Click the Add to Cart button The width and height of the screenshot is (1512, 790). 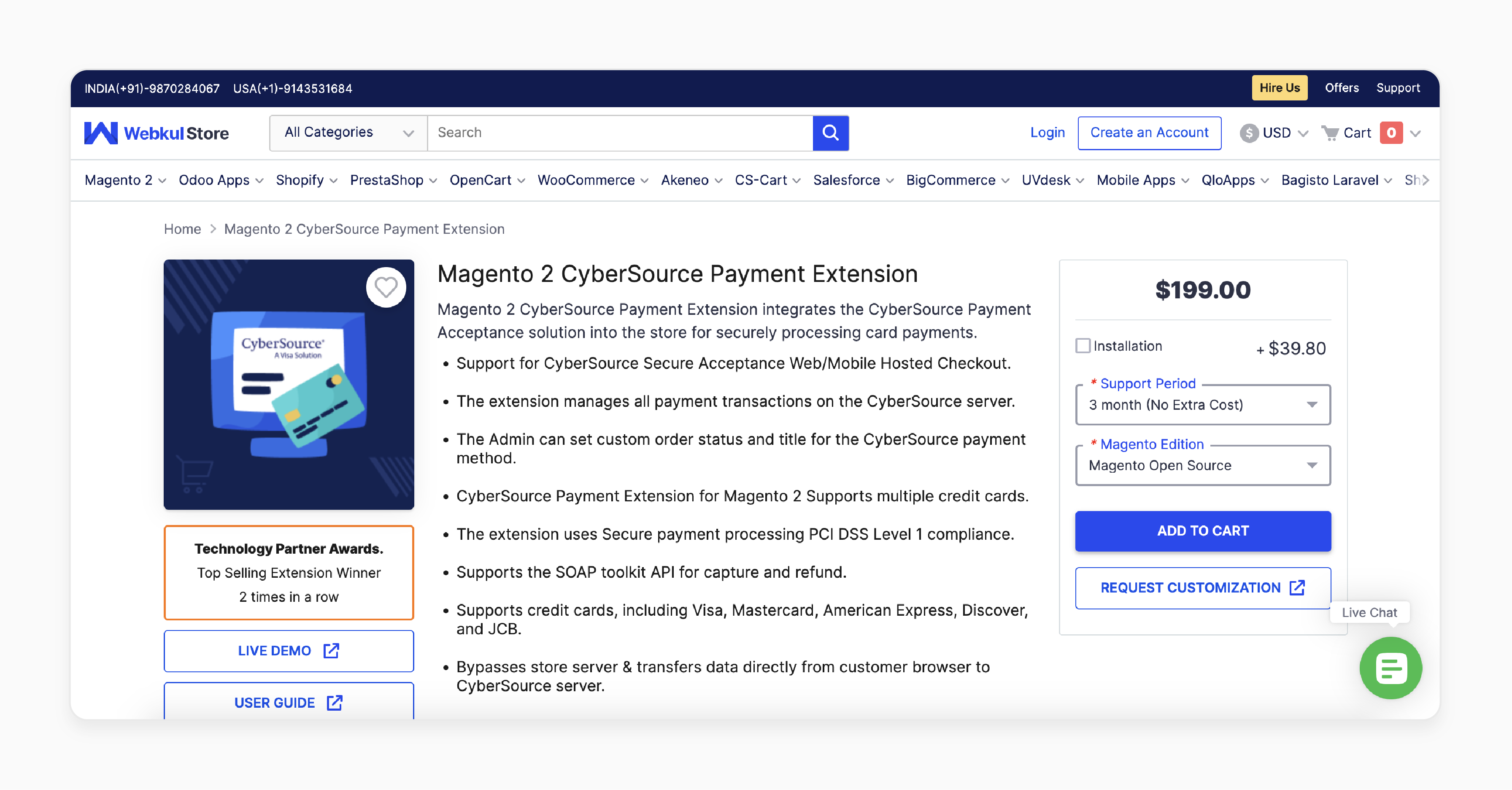tap(1203, 531)
